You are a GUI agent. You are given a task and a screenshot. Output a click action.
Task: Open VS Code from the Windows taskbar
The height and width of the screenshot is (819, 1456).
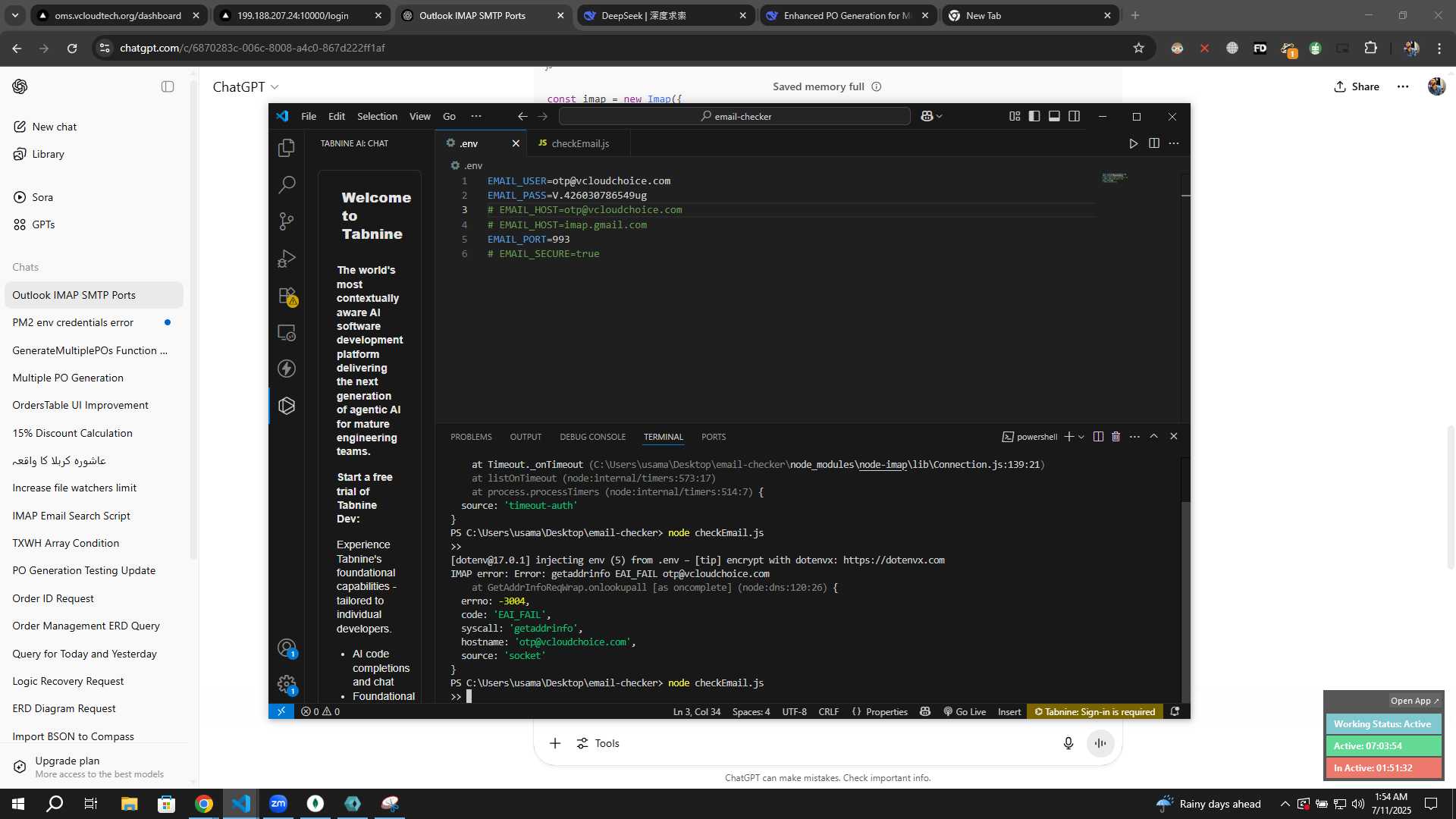241,804
